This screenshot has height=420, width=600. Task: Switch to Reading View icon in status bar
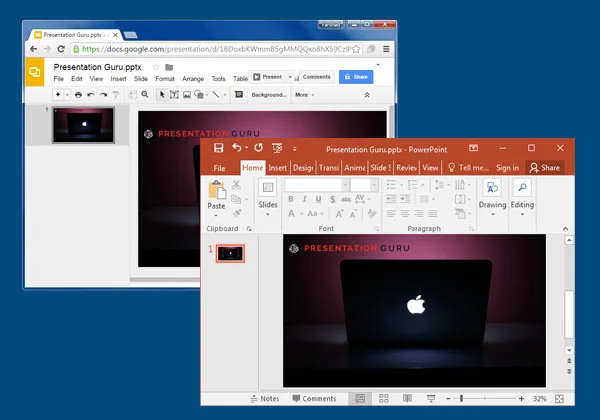coord(407,399)
